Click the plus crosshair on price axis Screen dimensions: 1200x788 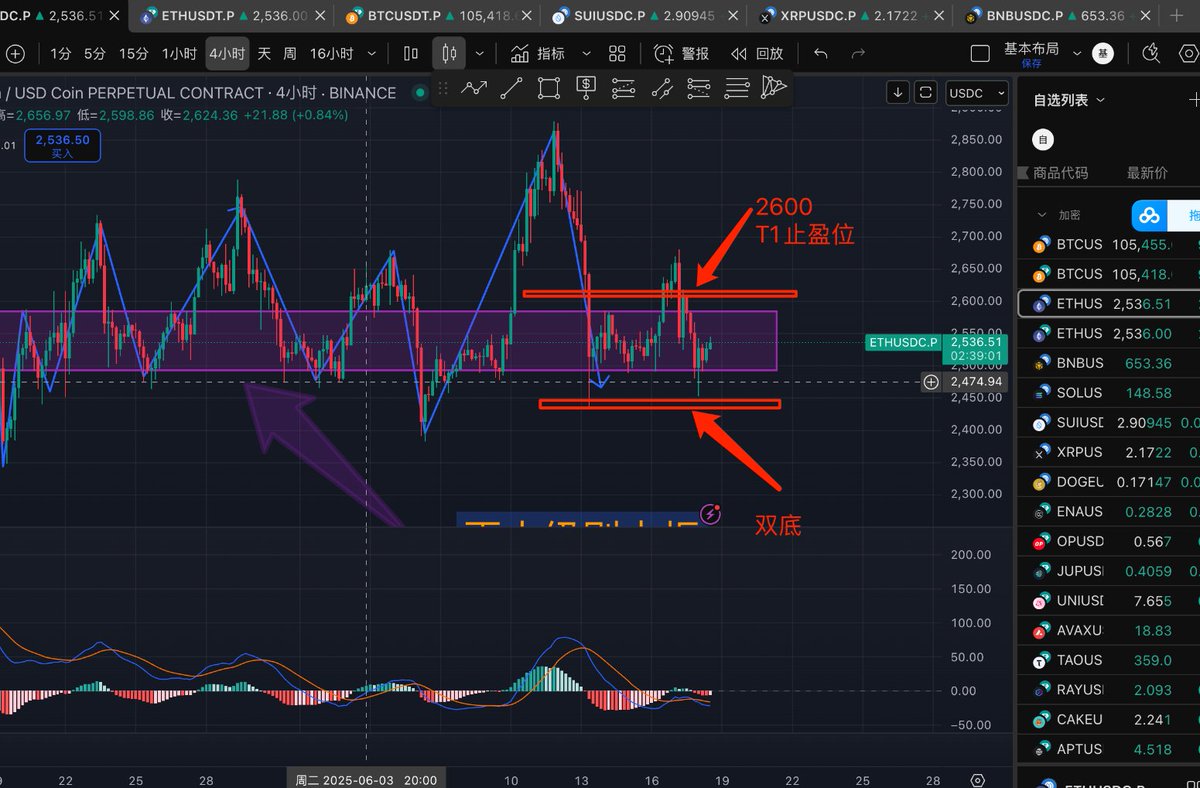pos(931,382)
